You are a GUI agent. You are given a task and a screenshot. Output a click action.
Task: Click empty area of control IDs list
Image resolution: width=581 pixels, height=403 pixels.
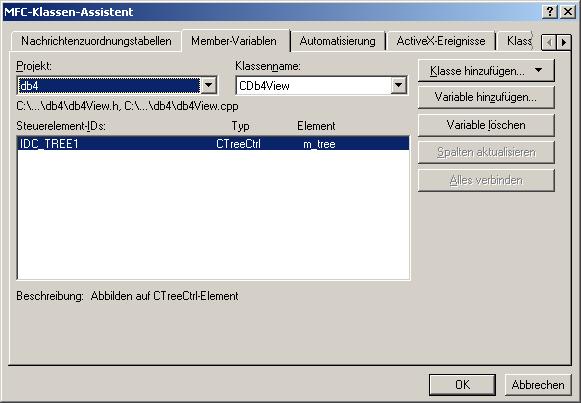pos(213,215)
